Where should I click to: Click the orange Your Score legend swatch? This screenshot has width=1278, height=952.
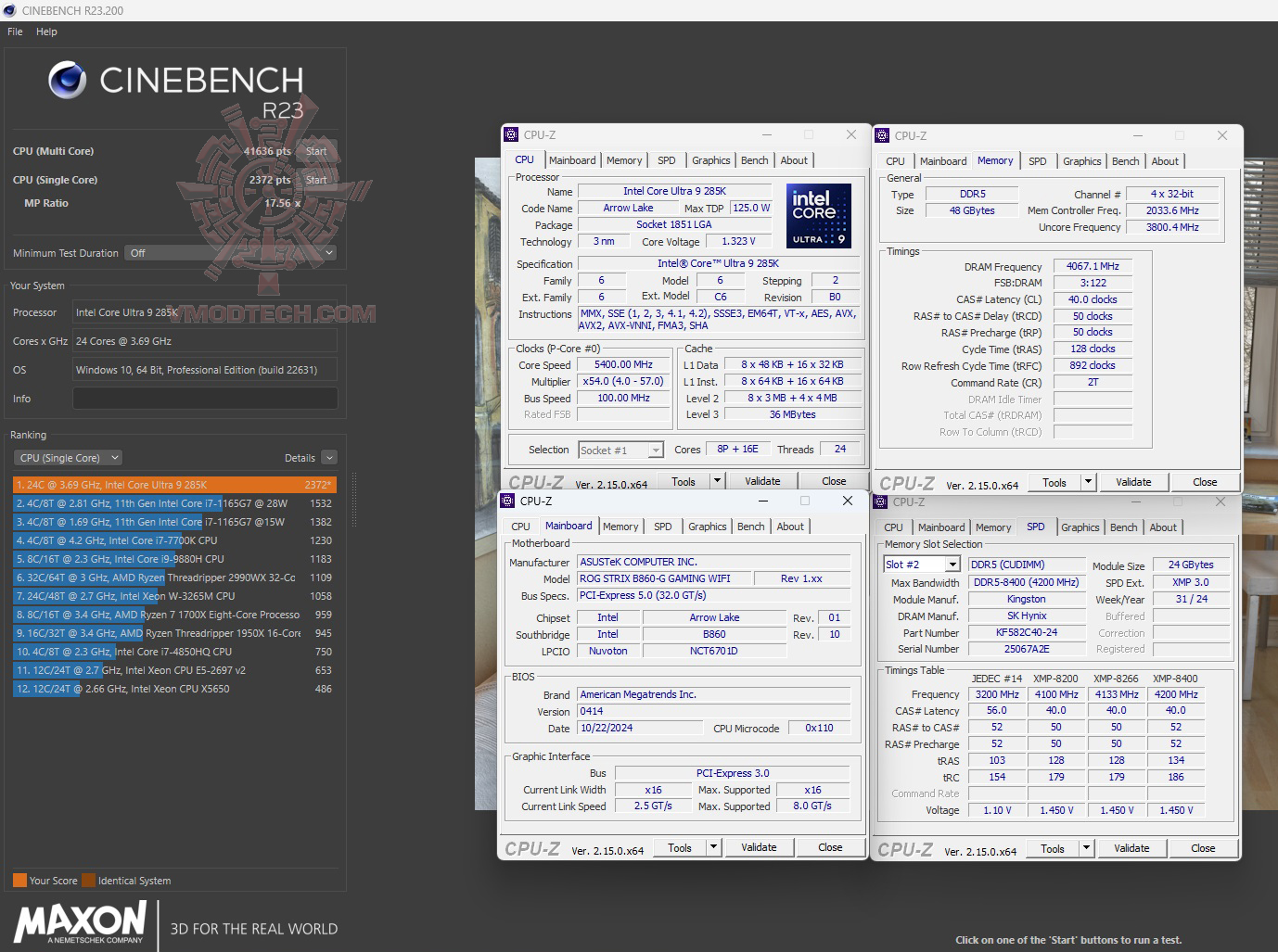19,880
